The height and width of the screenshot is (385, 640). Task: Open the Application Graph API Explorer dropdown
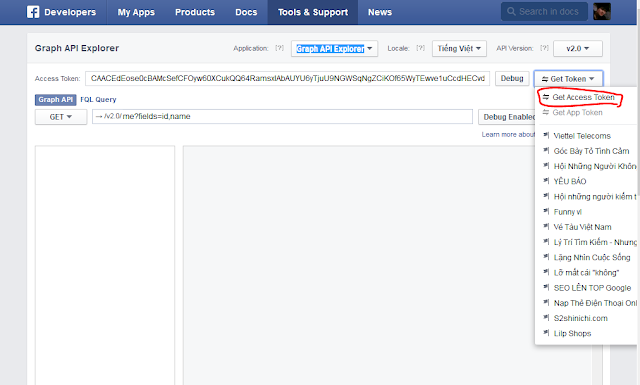point(334,49)
